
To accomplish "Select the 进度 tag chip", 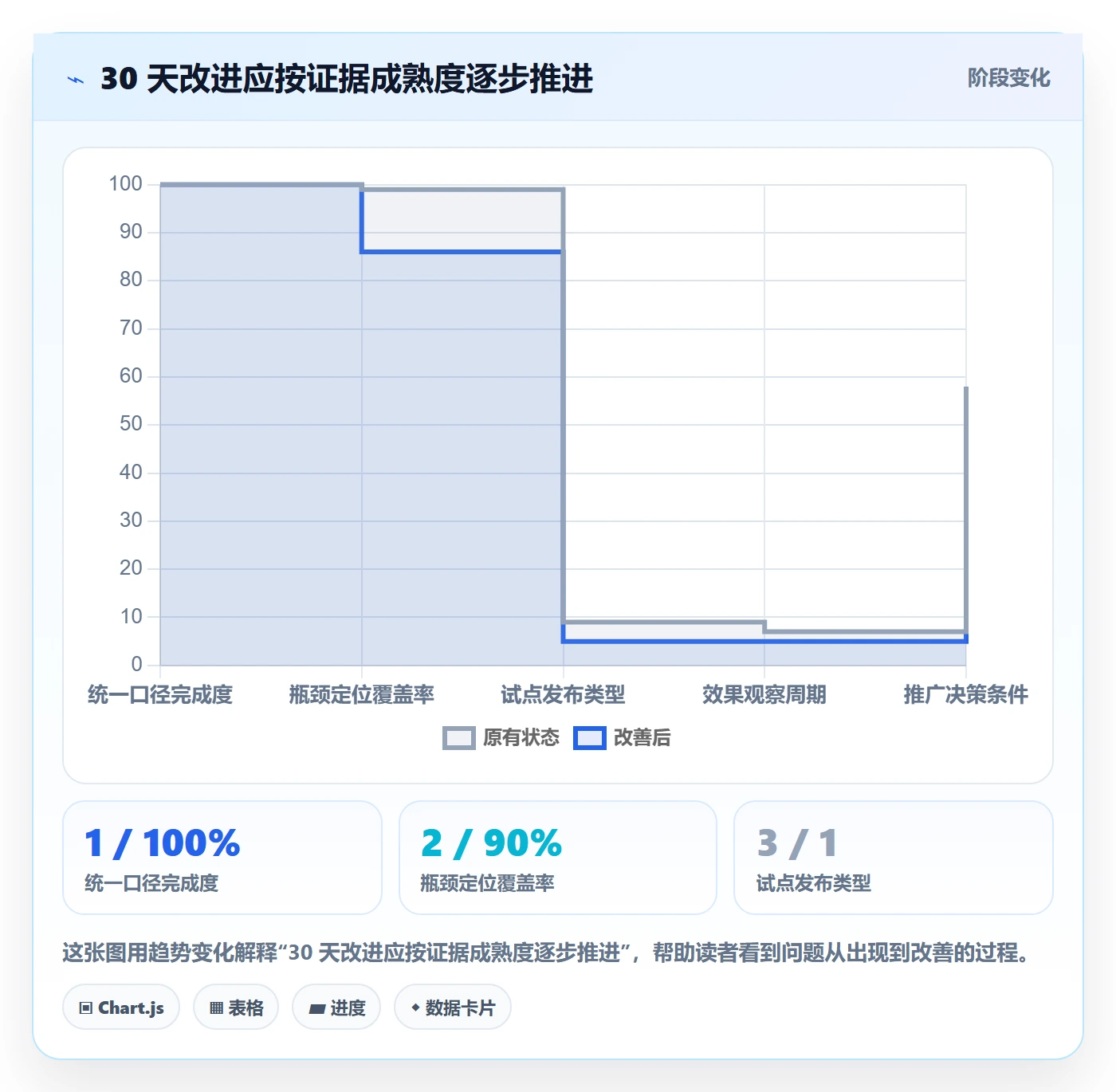I will click(336, 1008).
